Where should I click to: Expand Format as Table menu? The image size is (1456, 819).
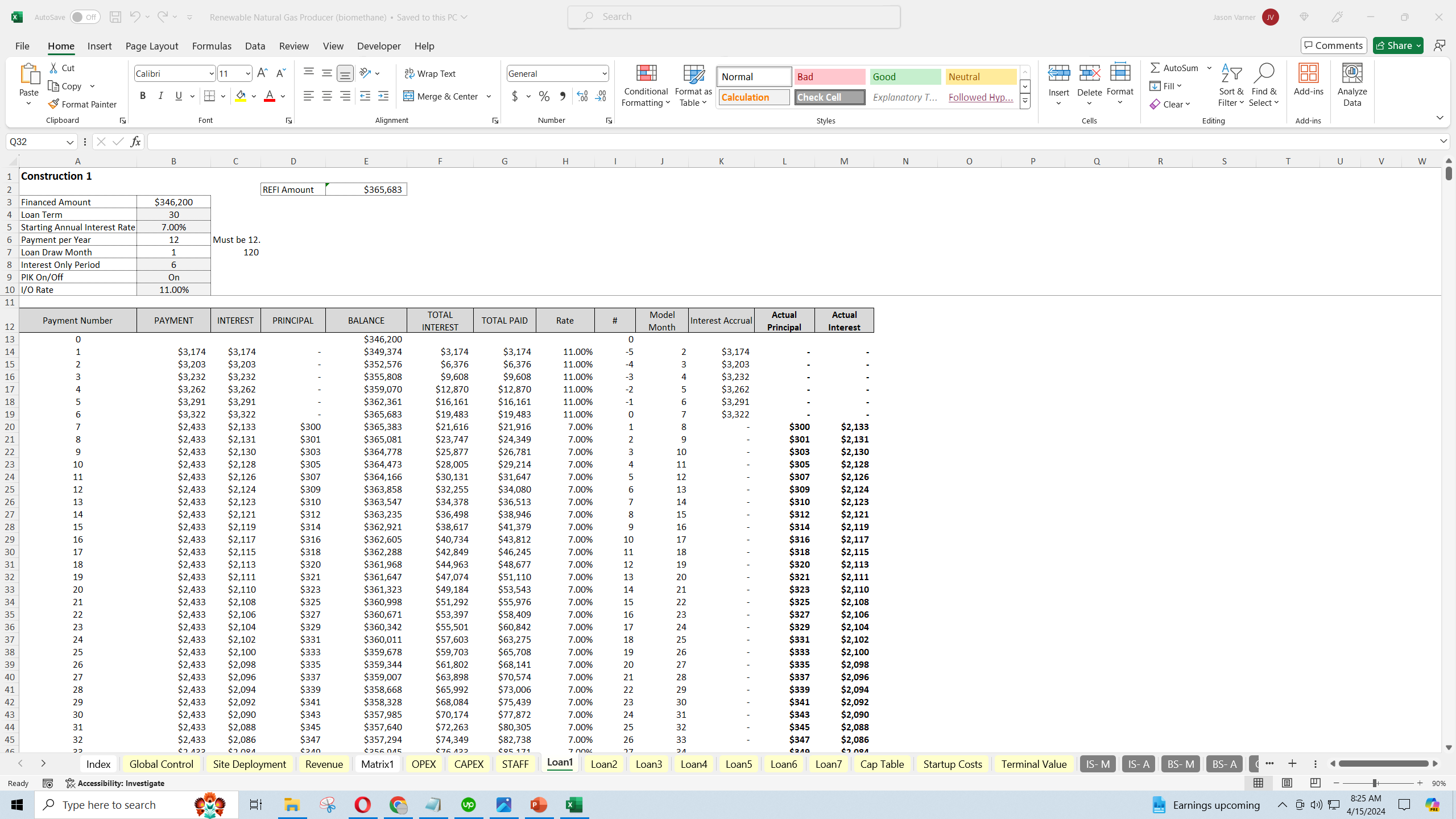[693, 85]
